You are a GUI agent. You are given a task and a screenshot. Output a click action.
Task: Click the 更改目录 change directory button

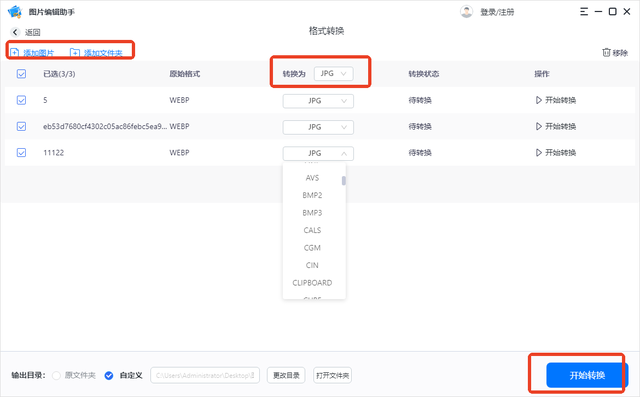(x=286, y=375)
